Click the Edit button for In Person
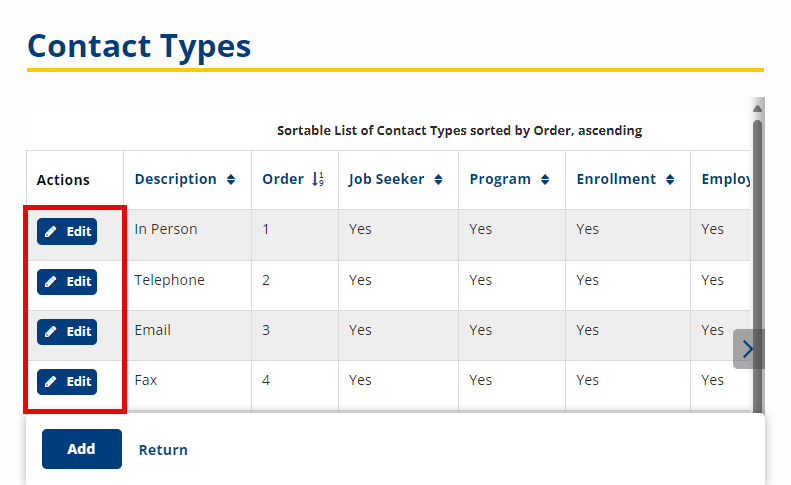The width and height of the screenshot is (791, 485). pyautogui.click(x=67, y=232)
